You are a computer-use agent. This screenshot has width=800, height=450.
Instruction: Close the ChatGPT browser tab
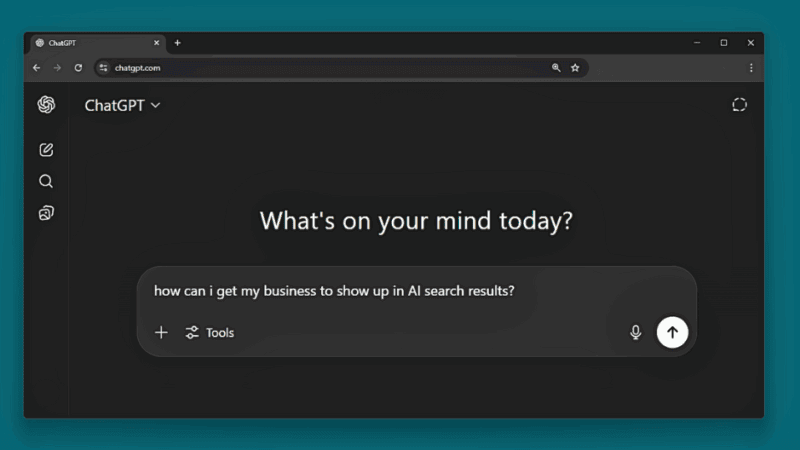157,43
